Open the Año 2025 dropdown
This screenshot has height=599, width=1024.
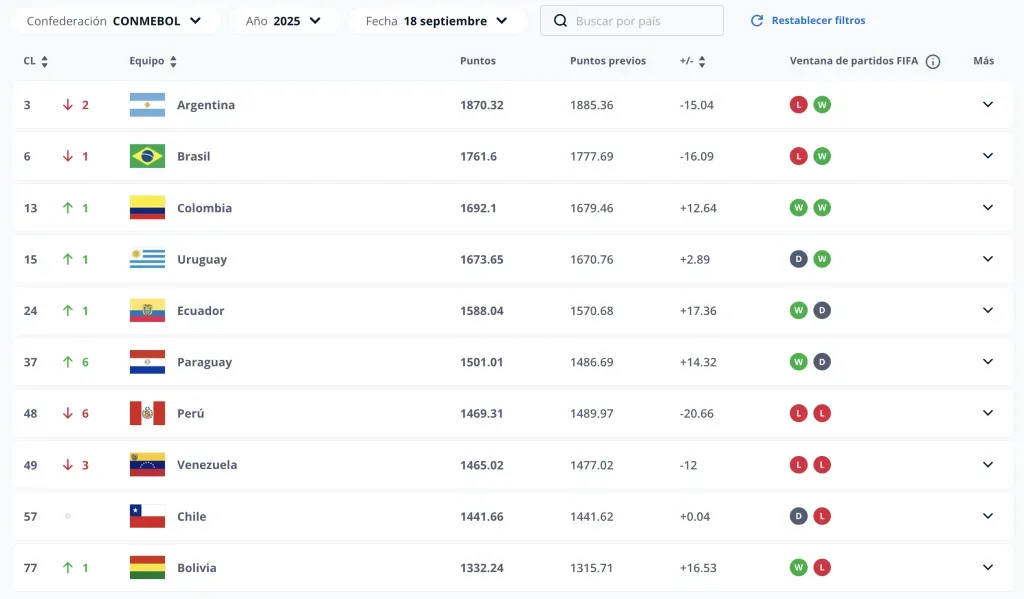(x=283, y=21)
